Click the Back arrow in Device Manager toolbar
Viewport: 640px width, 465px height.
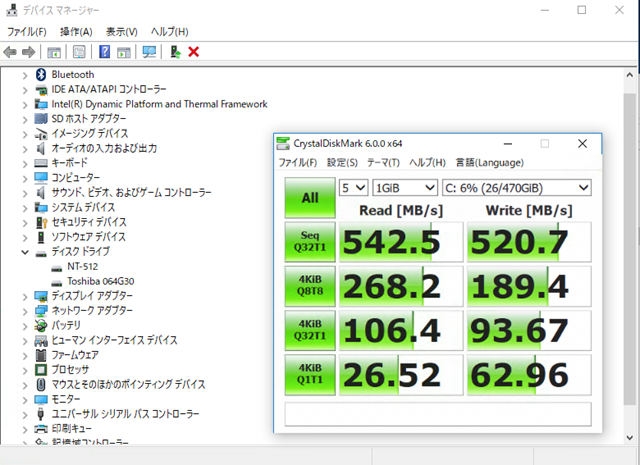click(x=10, y=51)
